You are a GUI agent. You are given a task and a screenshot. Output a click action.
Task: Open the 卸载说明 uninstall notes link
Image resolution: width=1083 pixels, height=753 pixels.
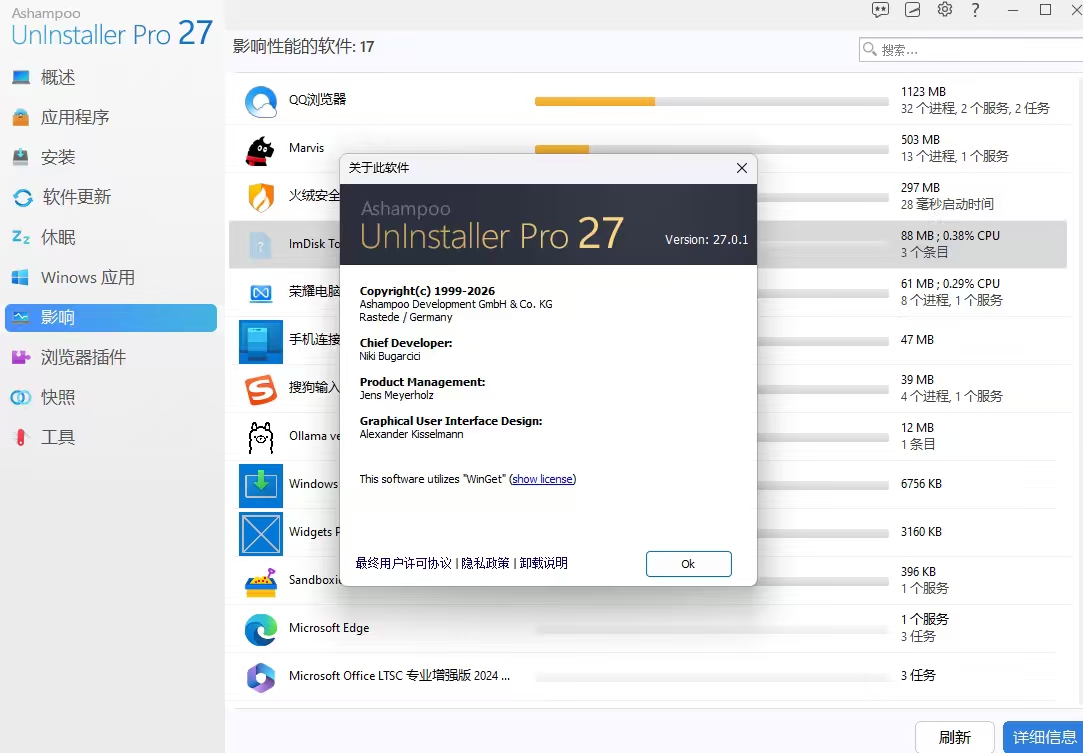(544, 563)
